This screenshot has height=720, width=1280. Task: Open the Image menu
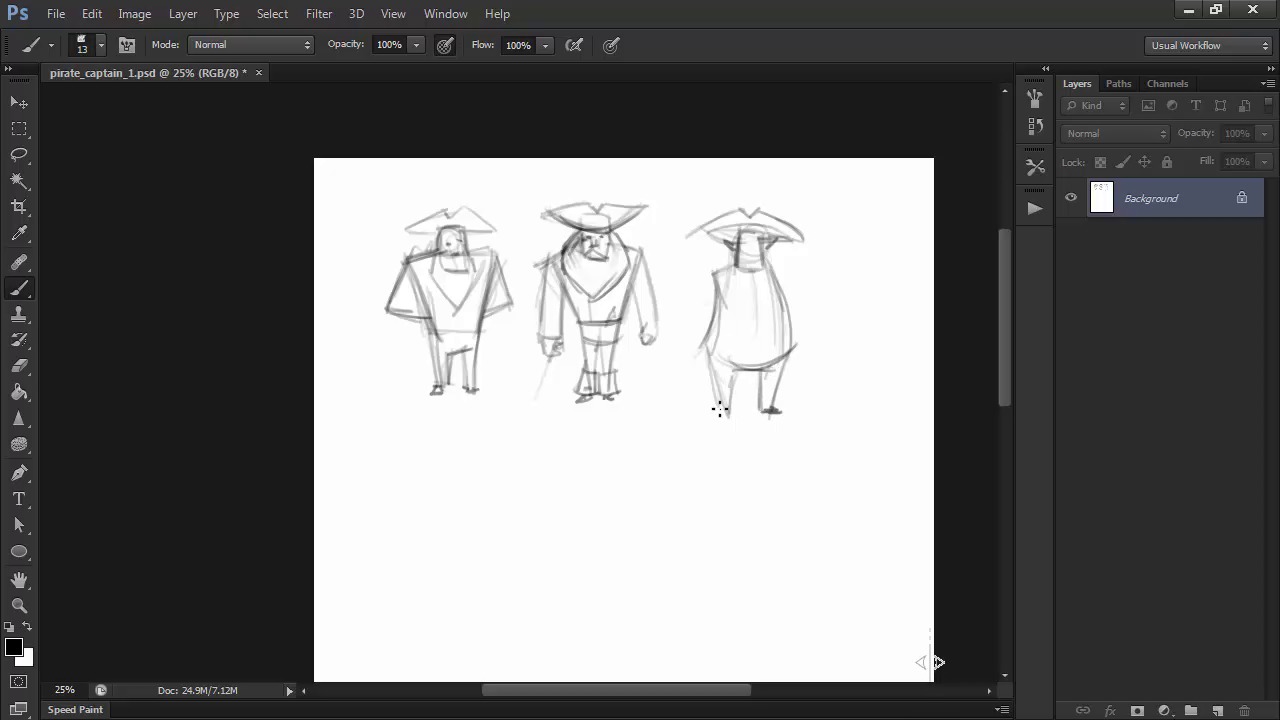click(134, 14)
